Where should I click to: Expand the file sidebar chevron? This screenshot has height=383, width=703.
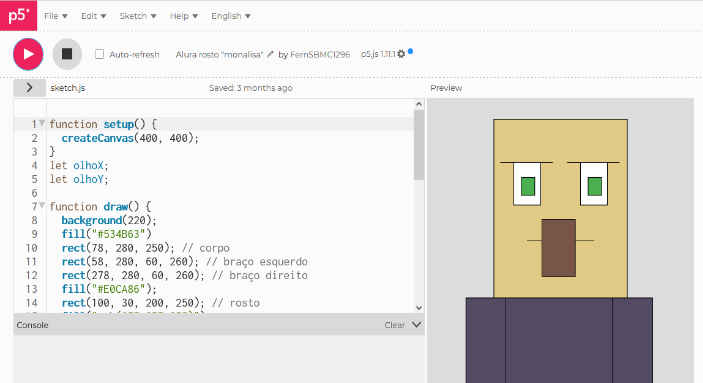tap(30, 87)
